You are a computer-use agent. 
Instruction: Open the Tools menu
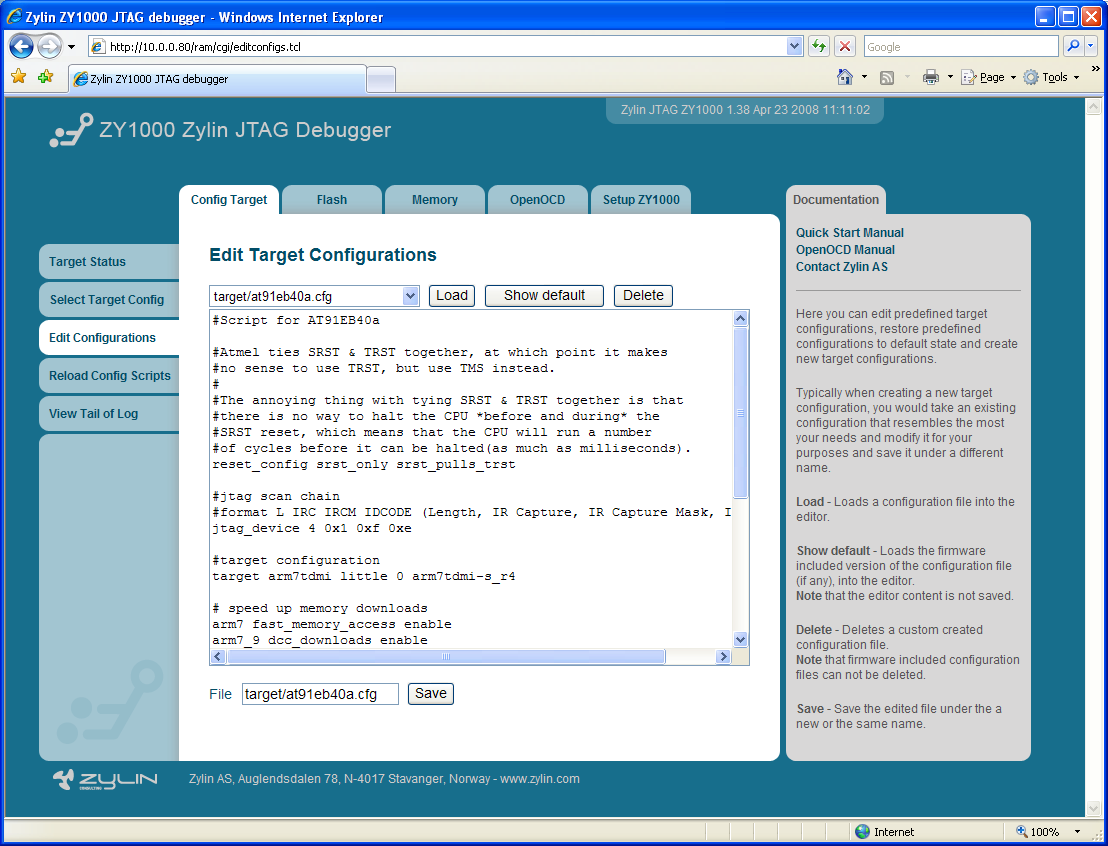click(1051, 77)
